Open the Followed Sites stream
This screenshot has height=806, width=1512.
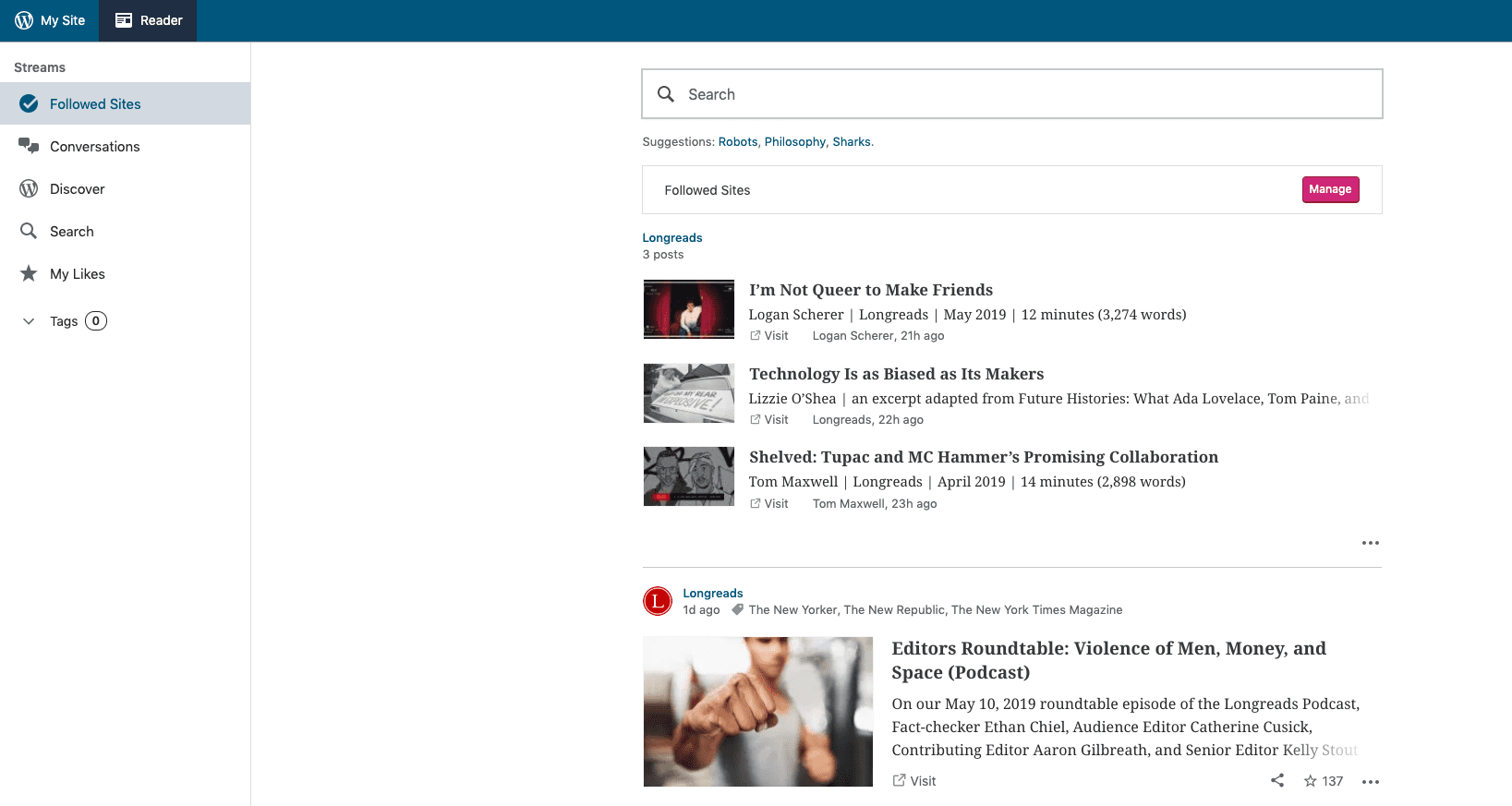click(x=125, y=103)
